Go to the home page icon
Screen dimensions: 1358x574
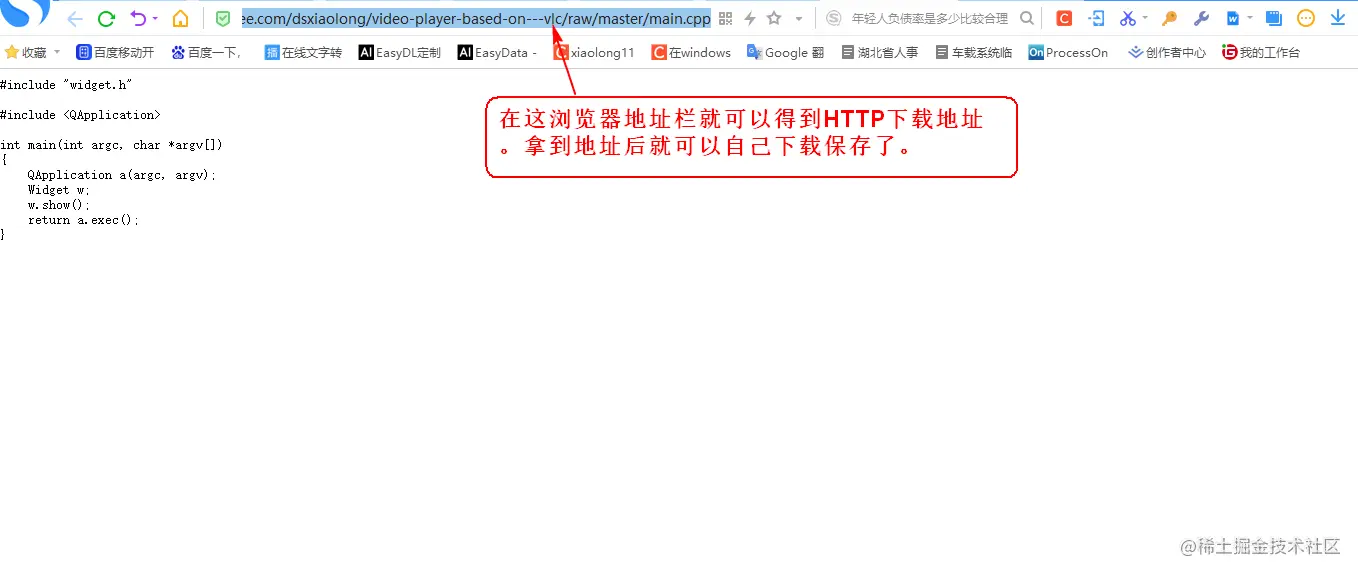pos(180,18)
